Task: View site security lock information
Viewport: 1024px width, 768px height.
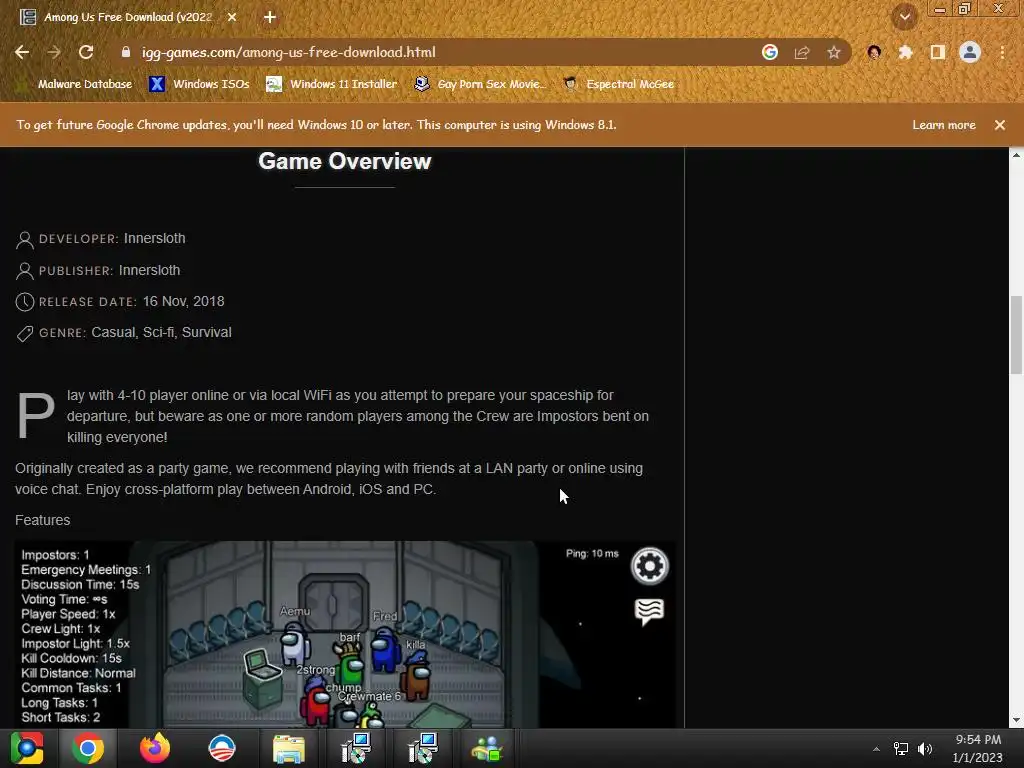Action: pos(126,52)
